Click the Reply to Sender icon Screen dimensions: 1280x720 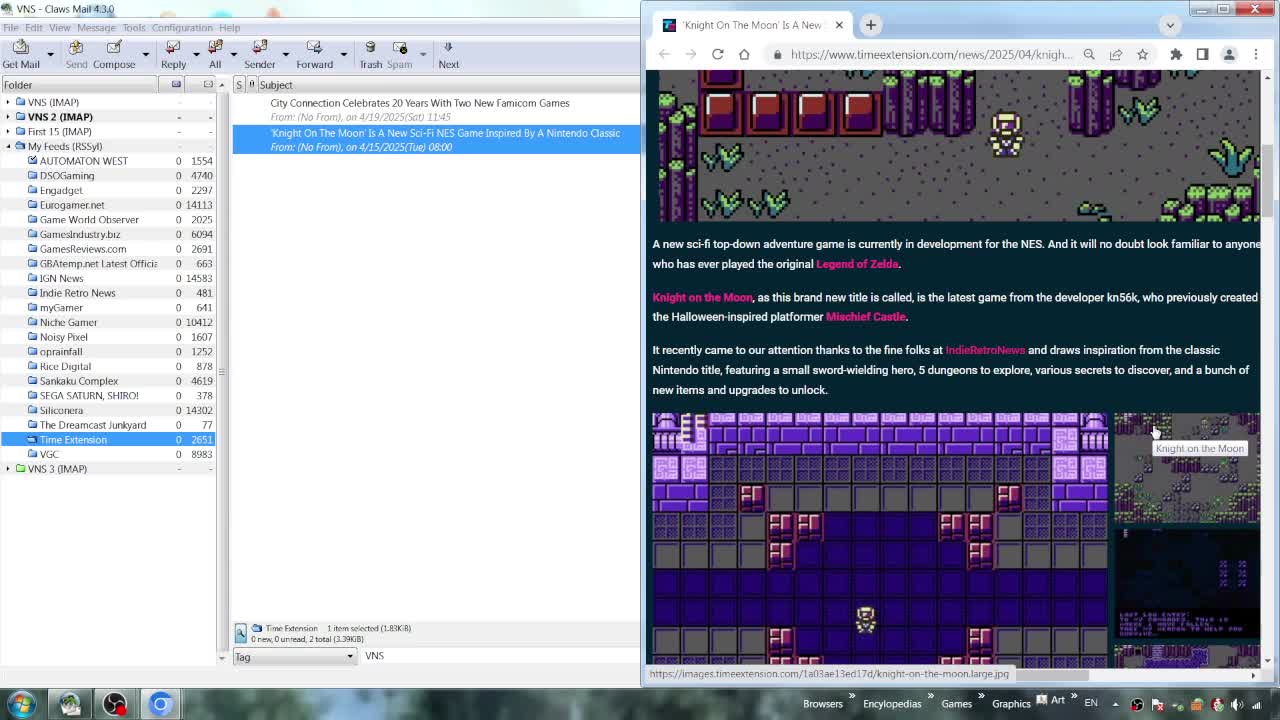(x=260, y=48)
